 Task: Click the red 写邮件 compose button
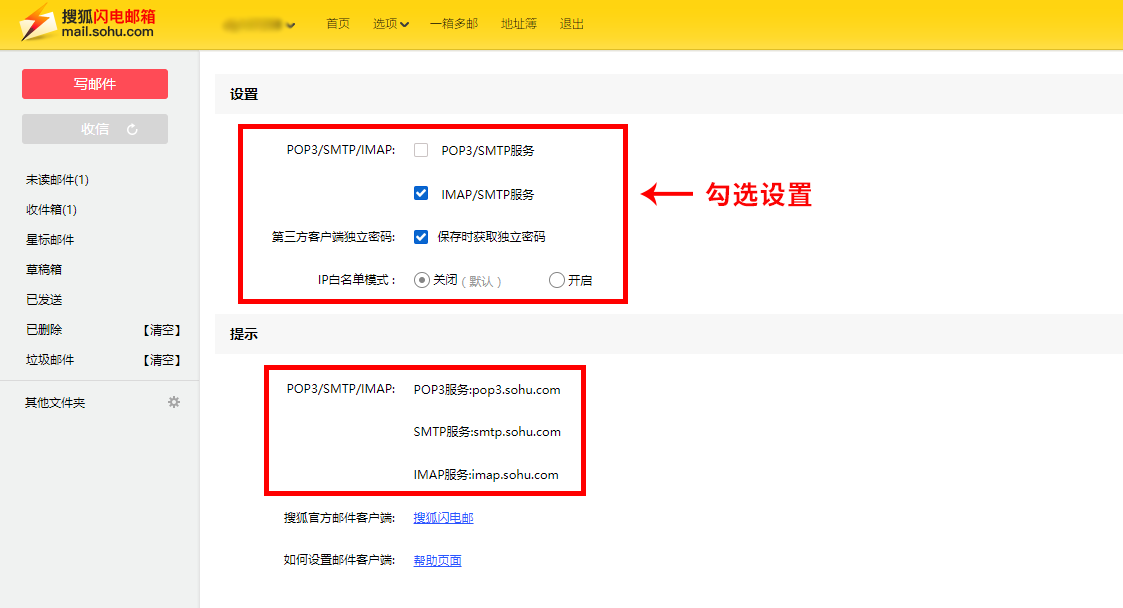coord(95,84)
